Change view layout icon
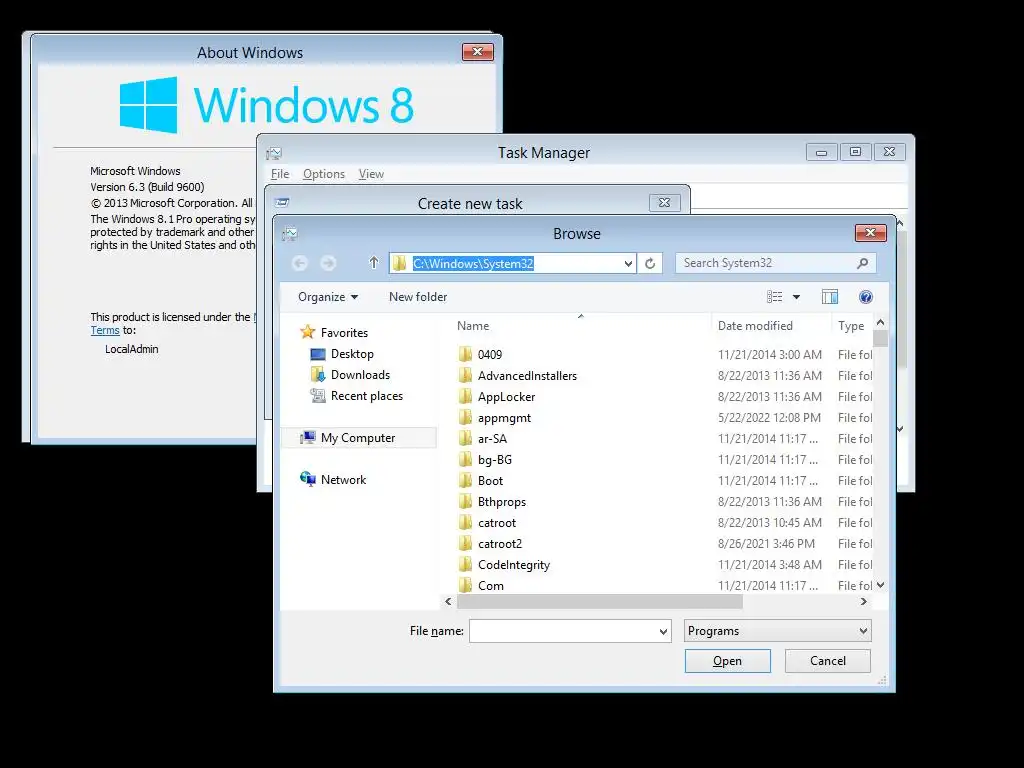Screen dimensions: 1024x768 [775, 297]
